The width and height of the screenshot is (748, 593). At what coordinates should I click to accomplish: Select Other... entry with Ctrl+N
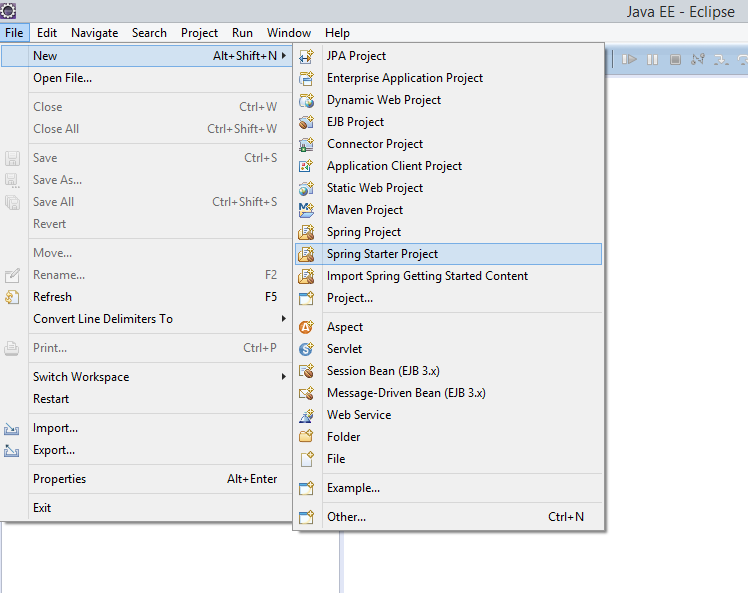(x=448, y=517)
